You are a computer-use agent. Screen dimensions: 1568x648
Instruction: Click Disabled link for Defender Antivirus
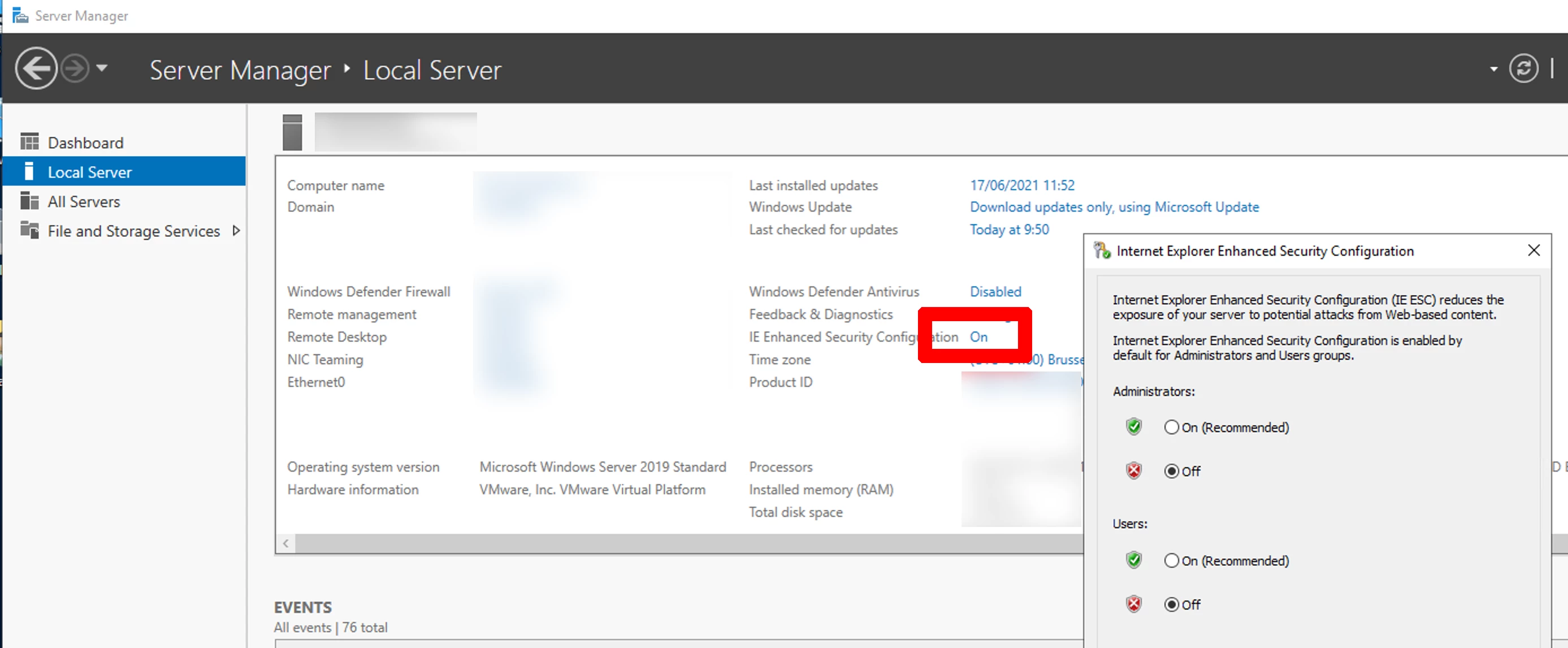(995, 292)
